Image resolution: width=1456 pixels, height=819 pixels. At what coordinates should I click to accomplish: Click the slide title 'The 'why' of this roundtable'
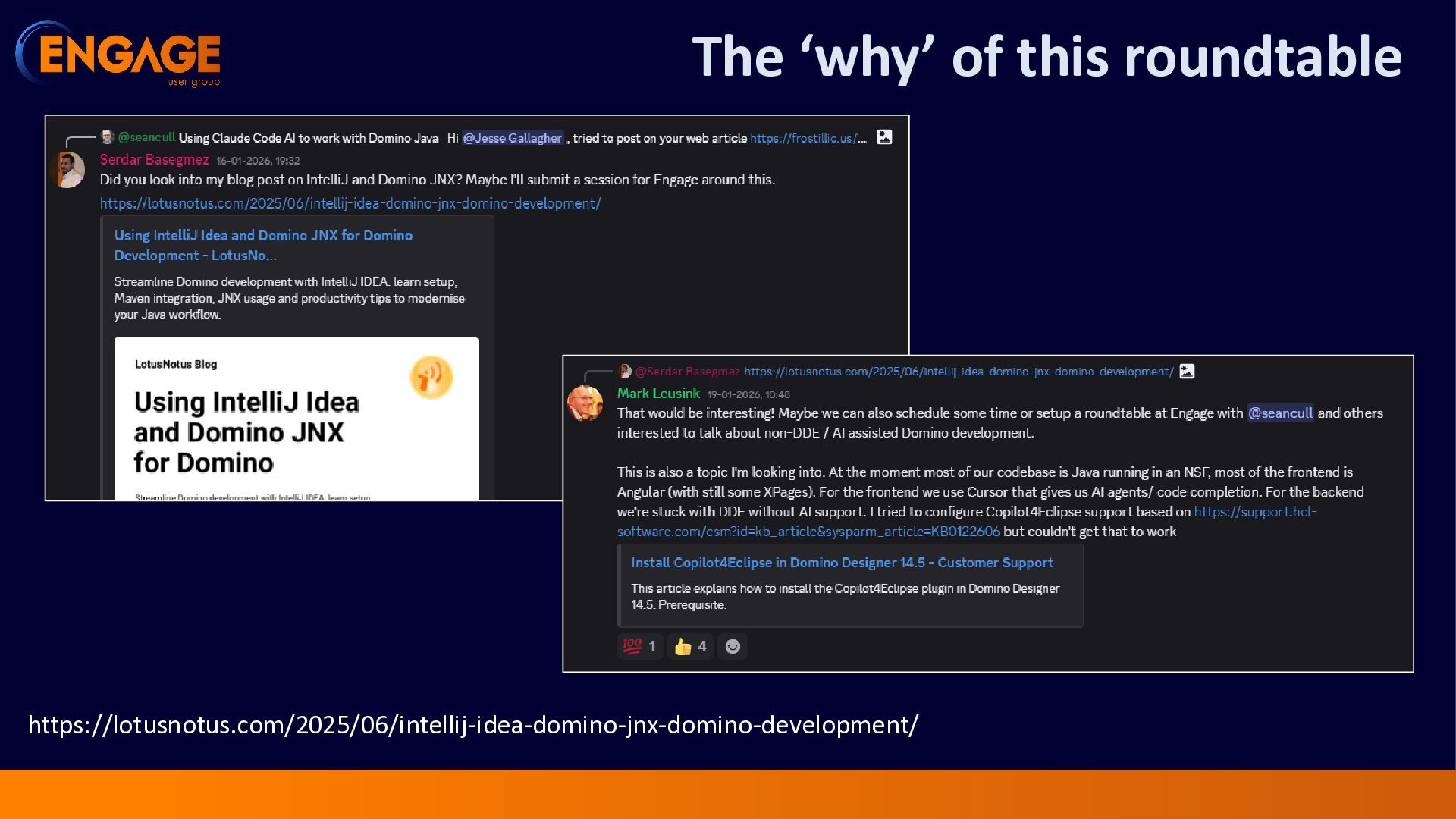coord(1047,57)
